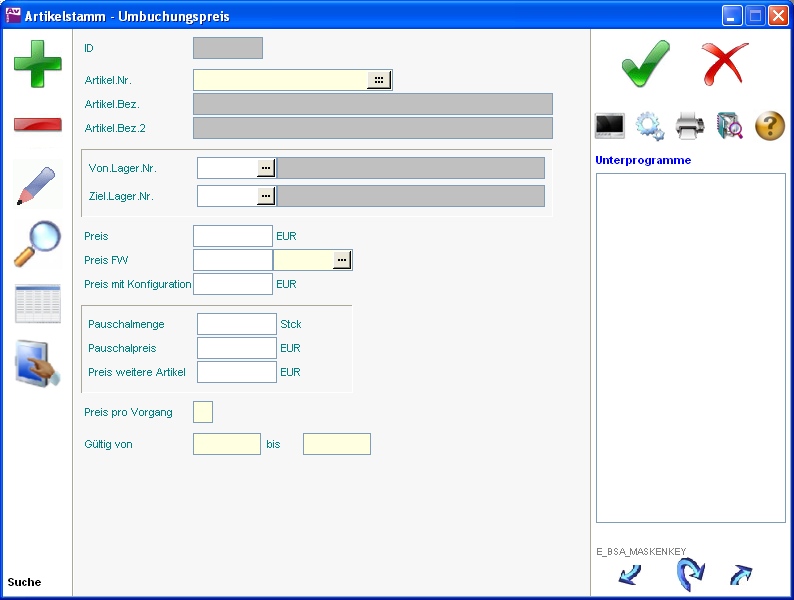Click the touch screen hand icon
794x600 pixels.
(x=37, y=363)
